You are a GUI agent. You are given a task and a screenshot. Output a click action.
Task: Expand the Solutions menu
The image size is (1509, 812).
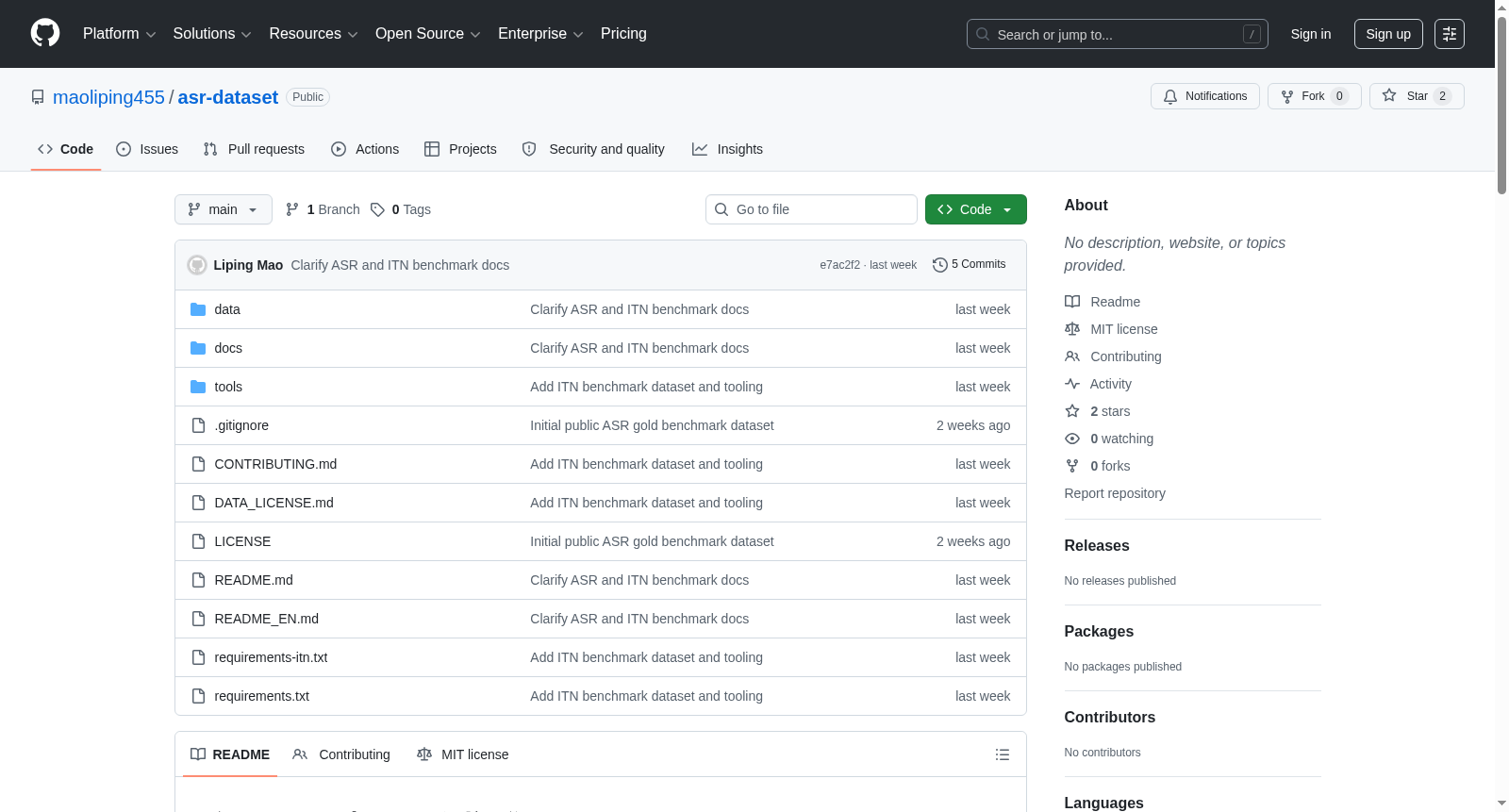click(212, 34)
